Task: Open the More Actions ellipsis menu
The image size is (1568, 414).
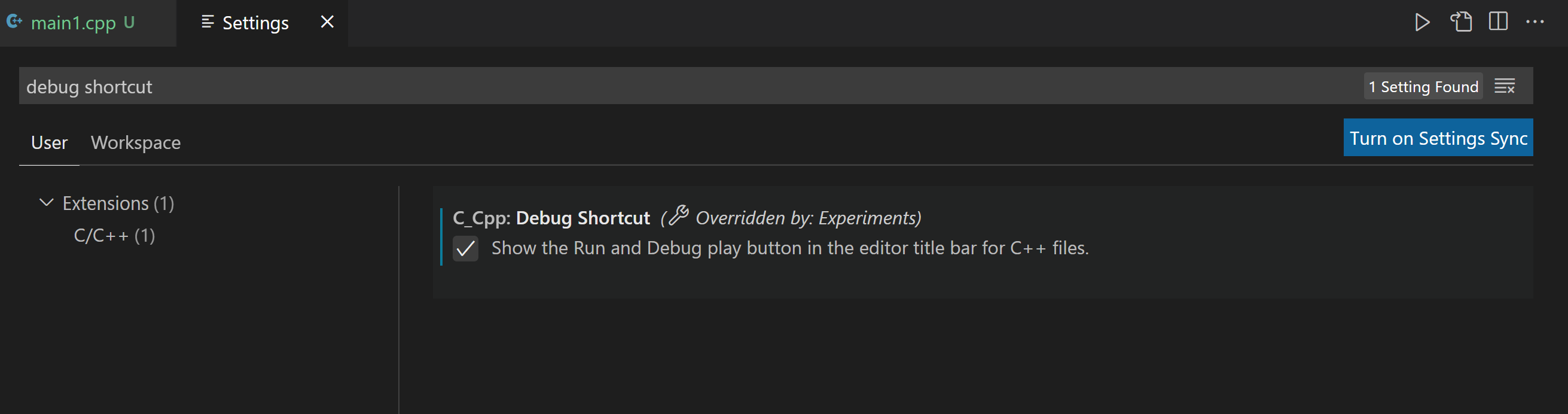Action: tap(1536, 22)
